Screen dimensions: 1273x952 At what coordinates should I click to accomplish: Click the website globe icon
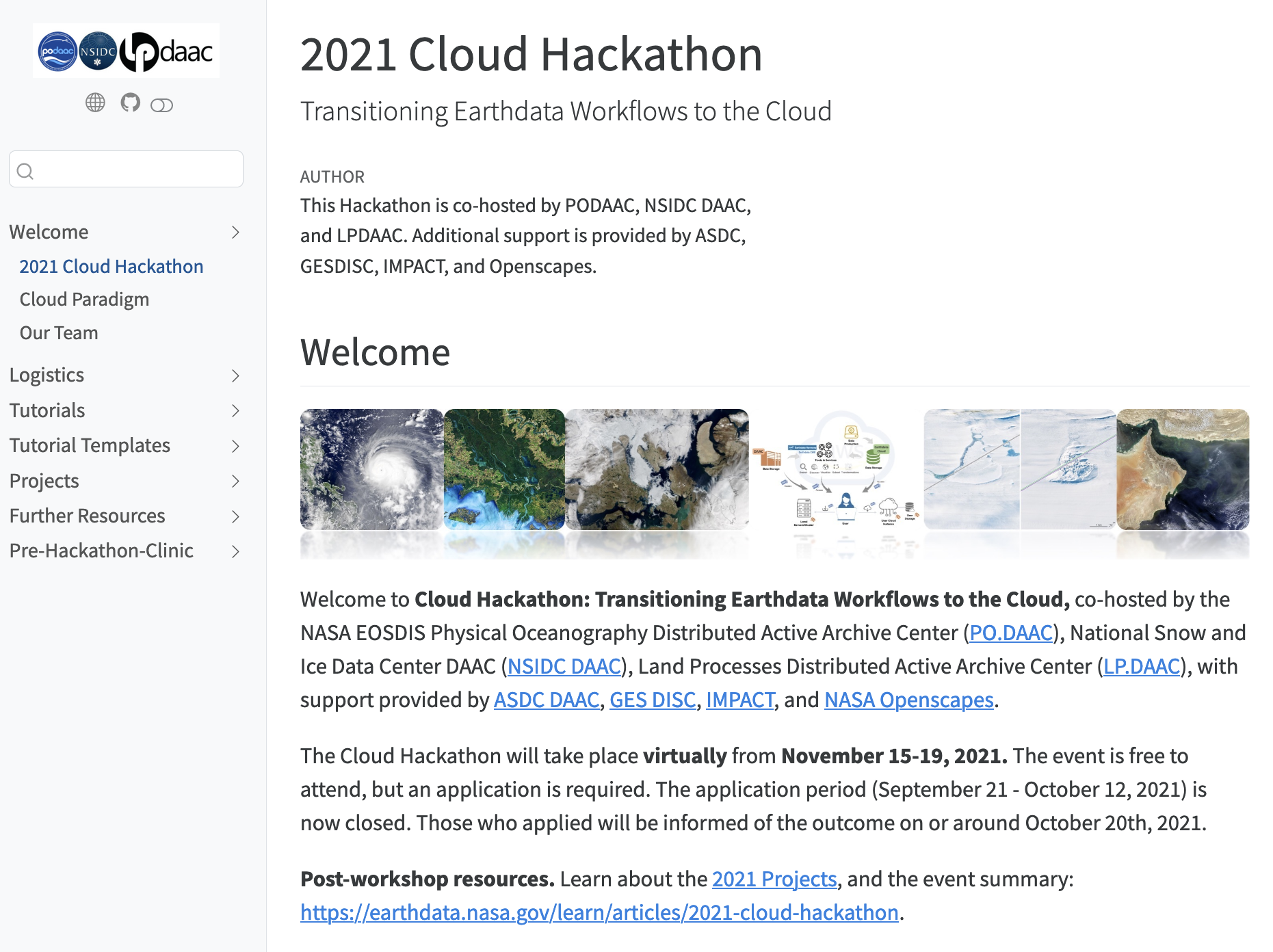coord(96,104)
